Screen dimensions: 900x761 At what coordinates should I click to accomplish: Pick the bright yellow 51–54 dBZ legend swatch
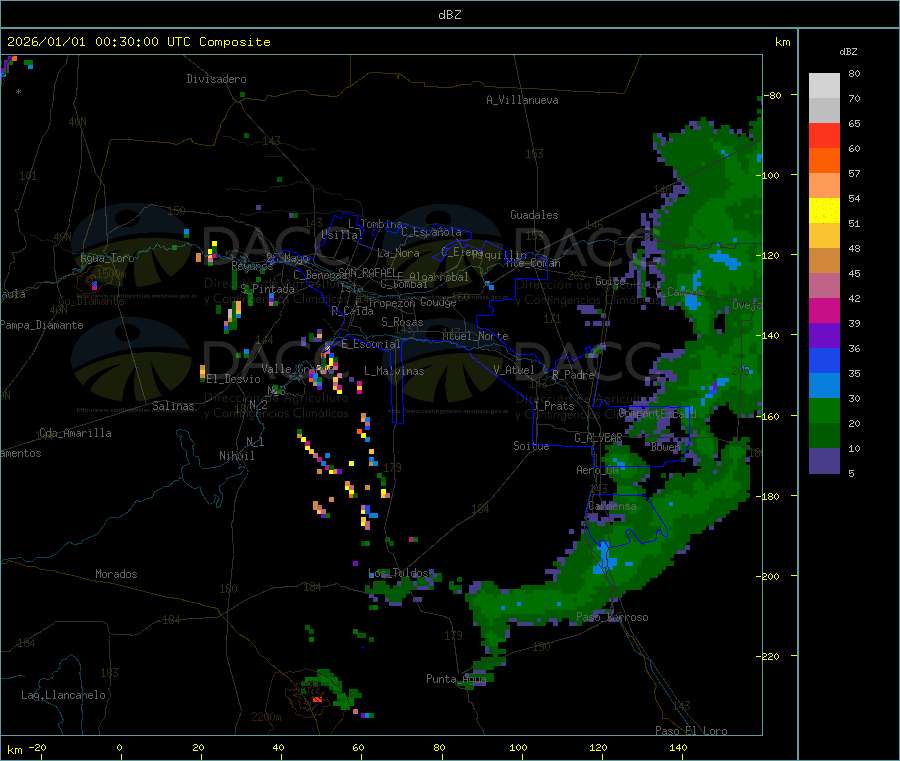coord(824,211)
